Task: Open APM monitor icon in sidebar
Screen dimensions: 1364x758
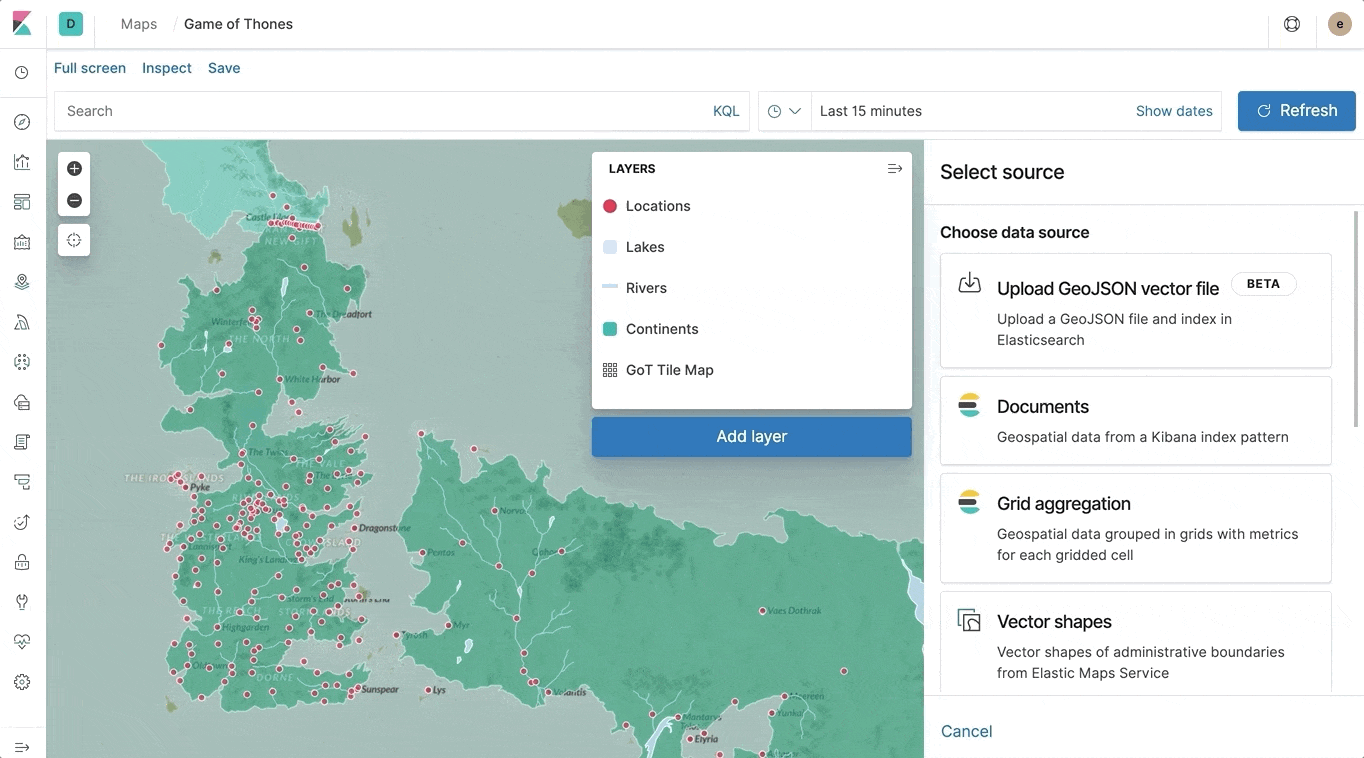Action: click(22, 482)
